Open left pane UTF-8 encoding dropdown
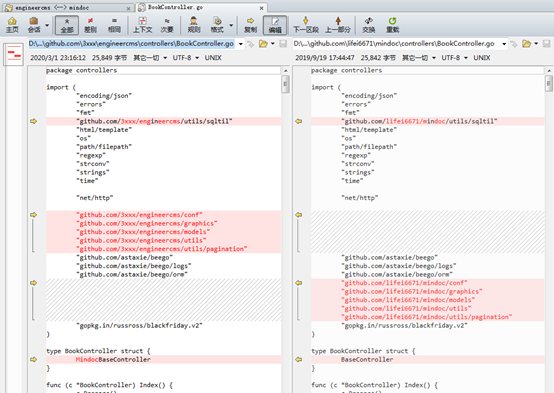 pos(185,58)
